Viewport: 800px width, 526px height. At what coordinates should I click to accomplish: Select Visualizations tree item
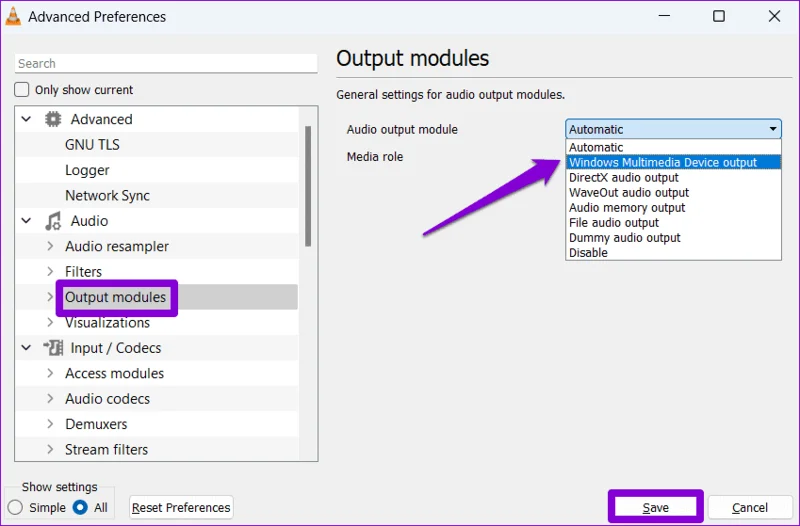coord(108,322)
